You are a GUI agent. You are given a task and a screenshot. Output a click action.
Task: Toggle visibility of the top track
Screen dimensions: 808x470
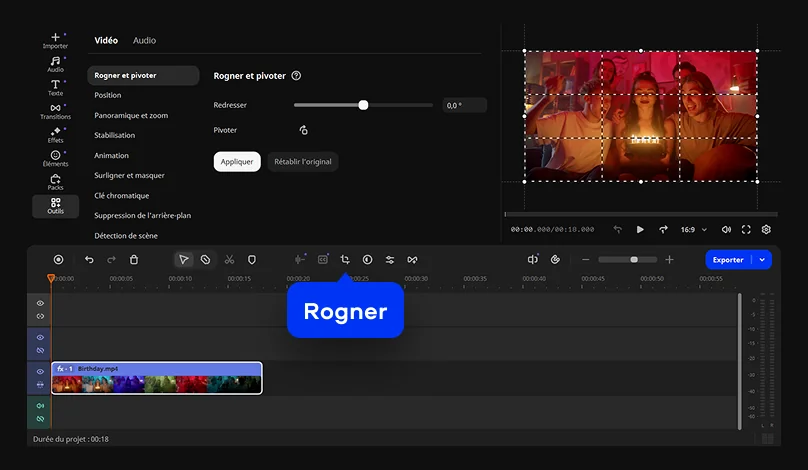click(x=40, y=303)
